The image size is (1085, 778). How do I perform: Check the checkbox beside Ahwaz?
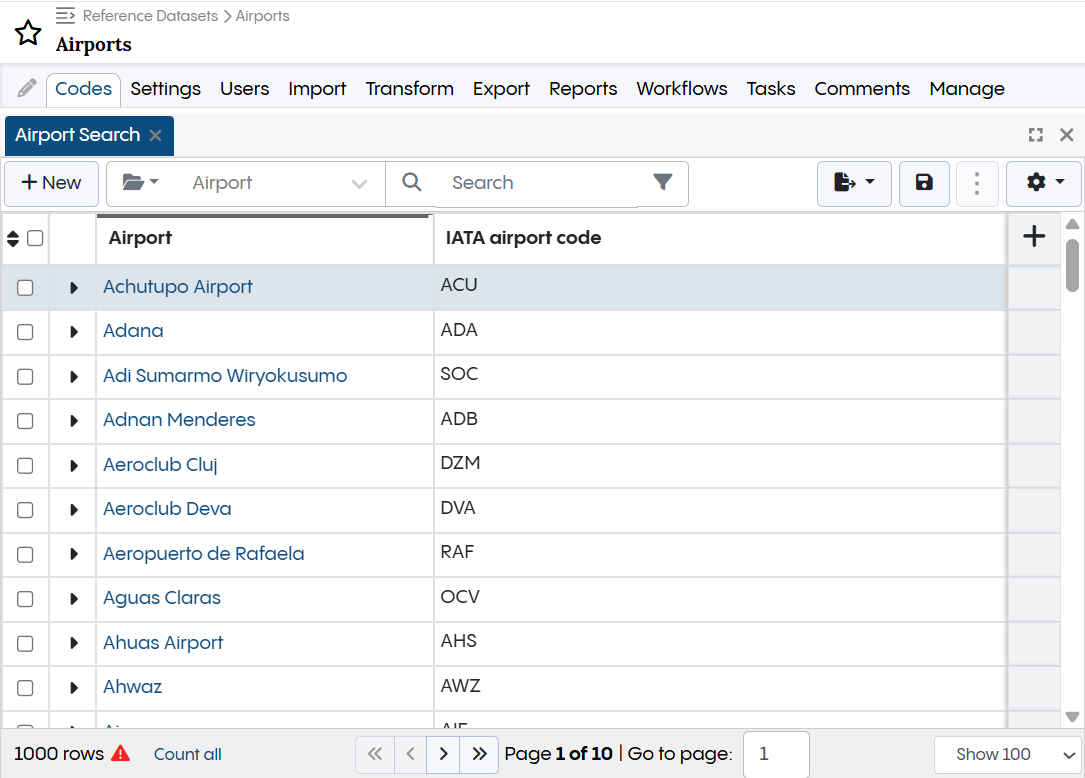[x=25, y=688]
